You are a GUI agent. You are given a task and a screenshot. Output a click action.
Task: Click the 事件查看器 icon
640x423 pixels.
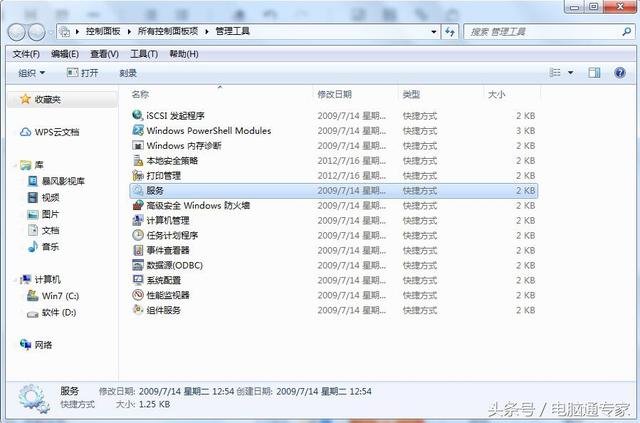[138, 250]
